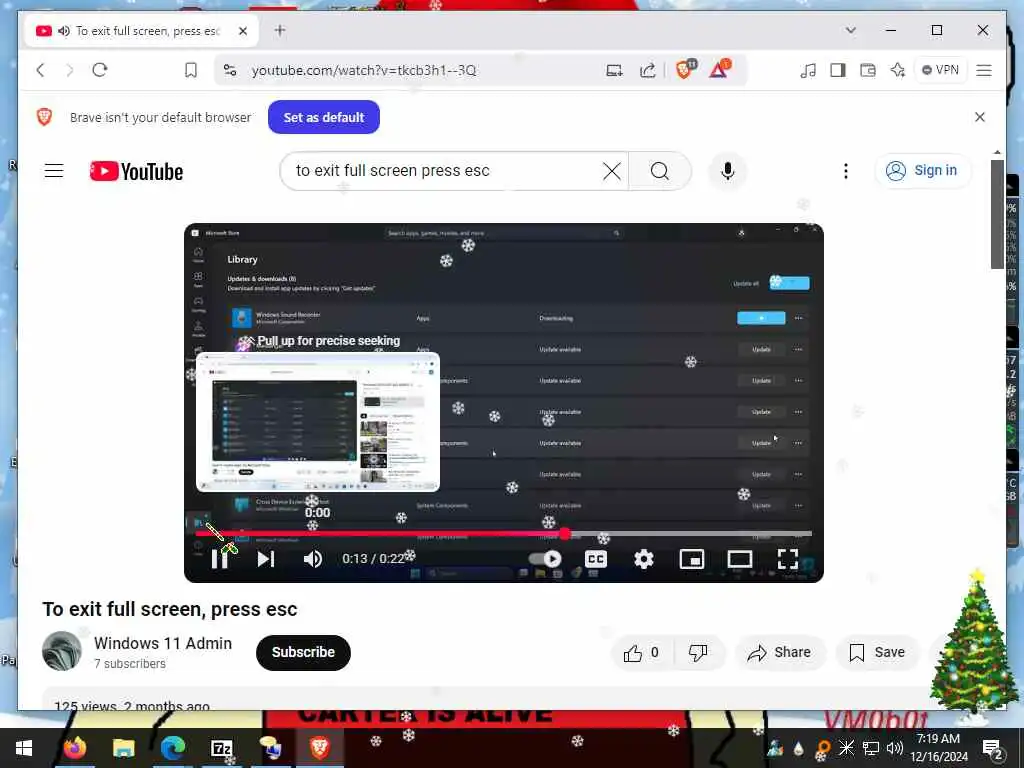Launch Firefox from taskbar
The width and height of the screenshot is (1024, 768).
pyautogui.click(x=75, y=748)
